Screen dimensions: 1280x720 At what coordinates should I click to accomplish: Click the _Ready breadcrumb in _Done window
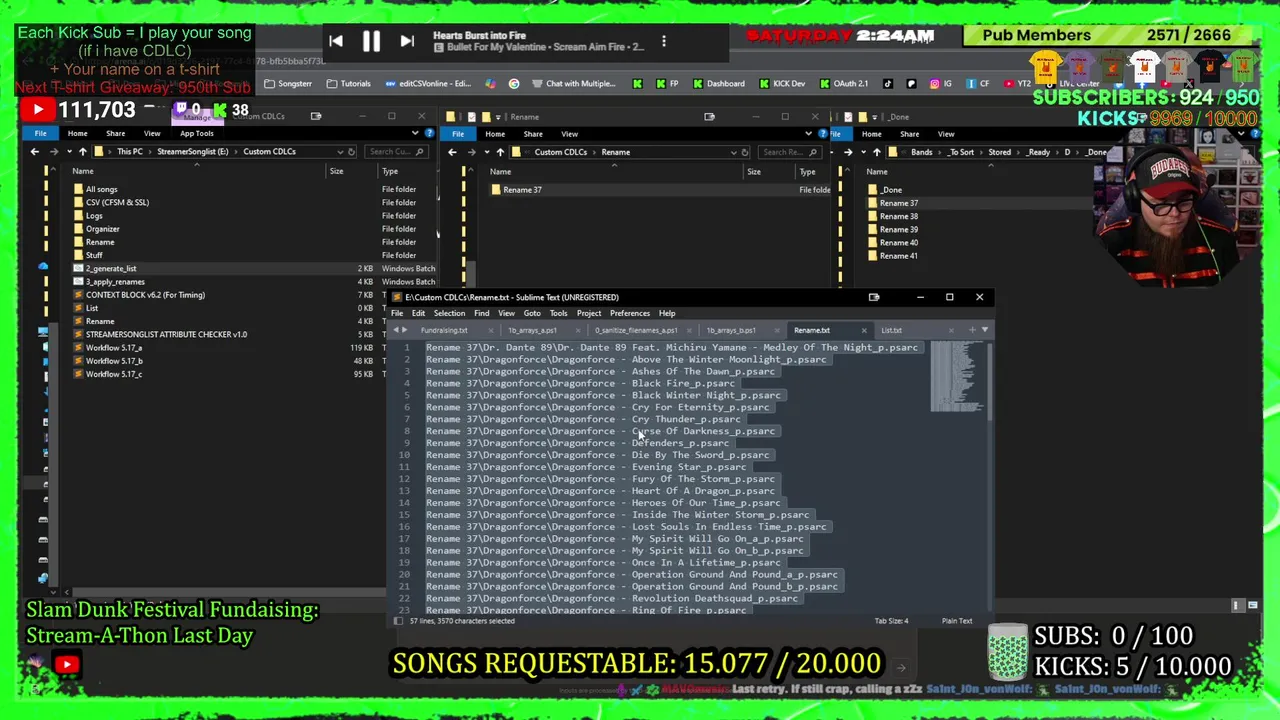pos(1038,152)
